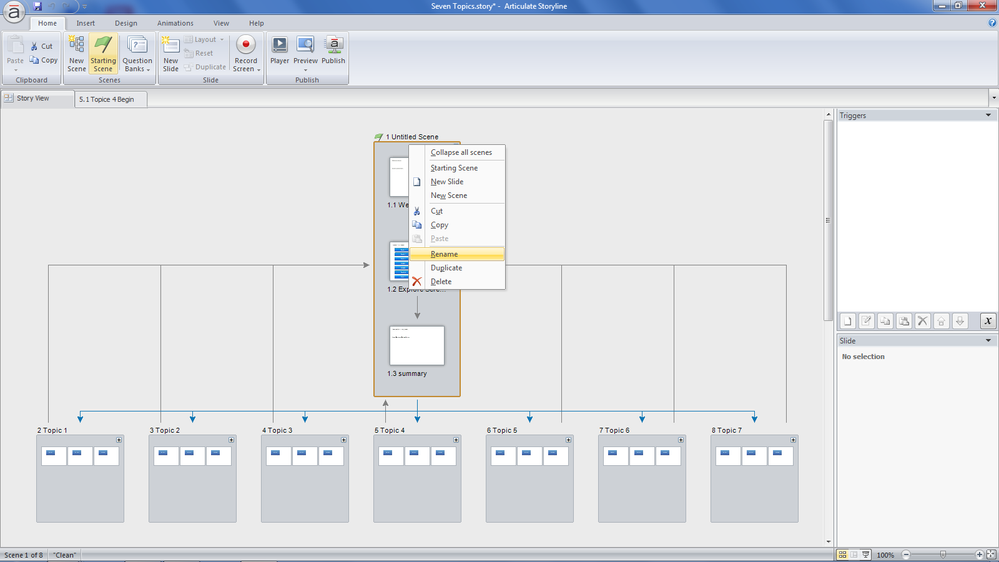Select Duplicate in the context menu
Image resolution: width=999 pixels, height=562 pixels.
[x=446, y=268]
